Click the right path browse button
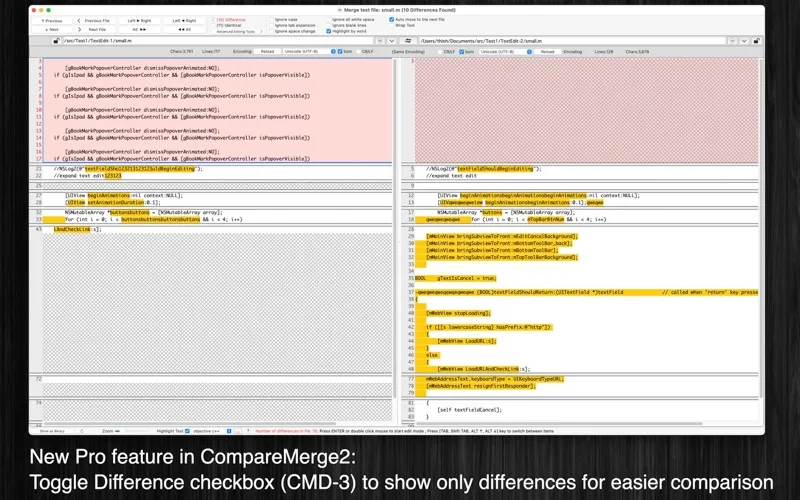 732,41
